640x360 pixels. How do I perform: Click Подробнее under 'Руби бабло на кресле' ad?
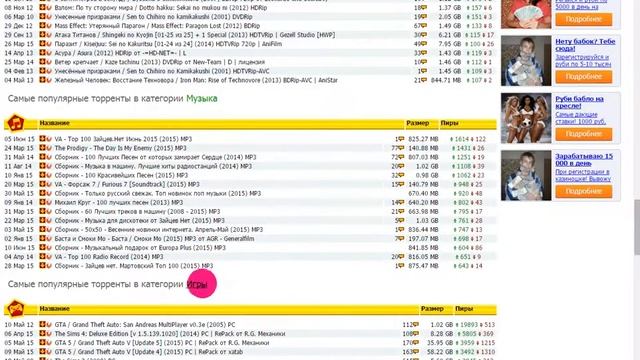[584, 134]
